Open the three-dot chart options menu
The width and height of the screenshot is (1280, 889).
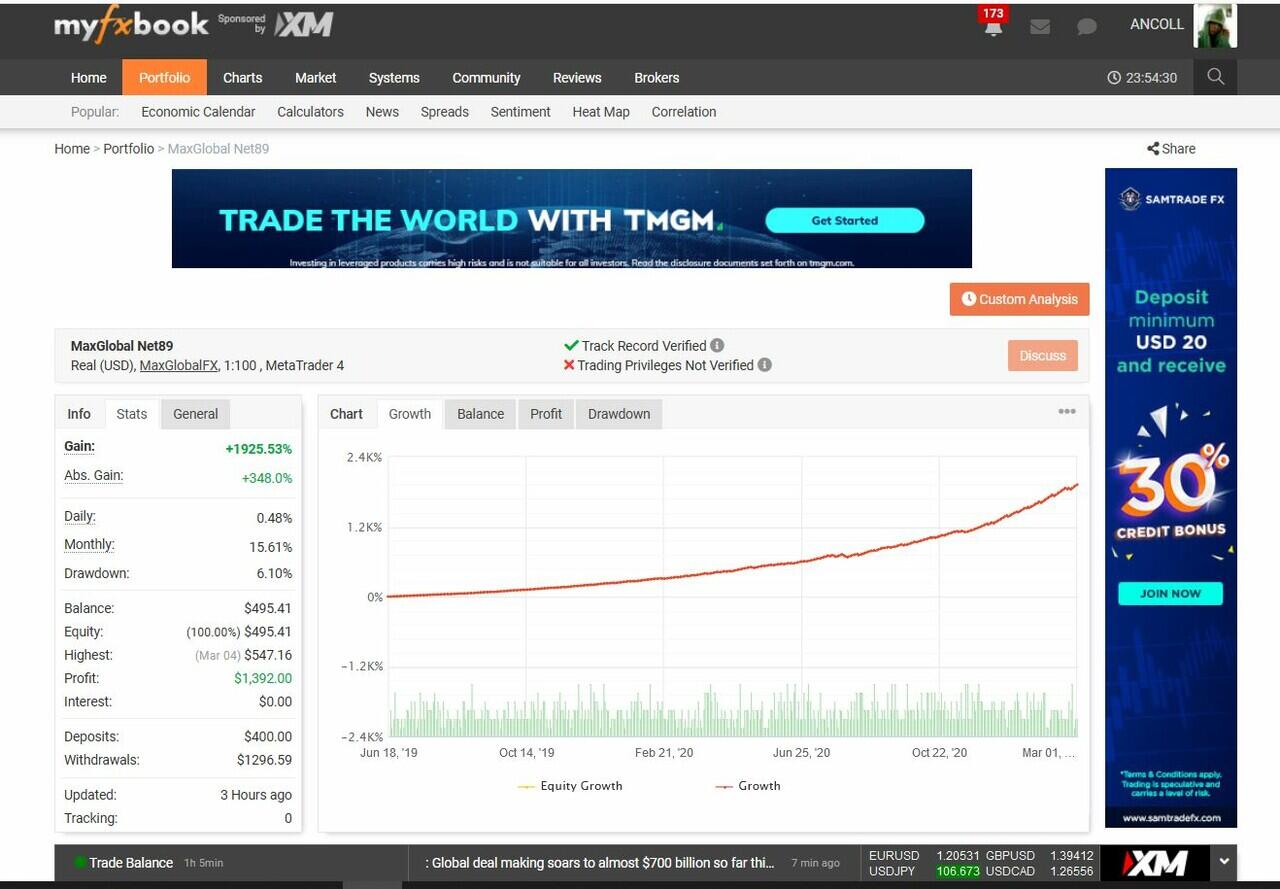coord(1067,412)
